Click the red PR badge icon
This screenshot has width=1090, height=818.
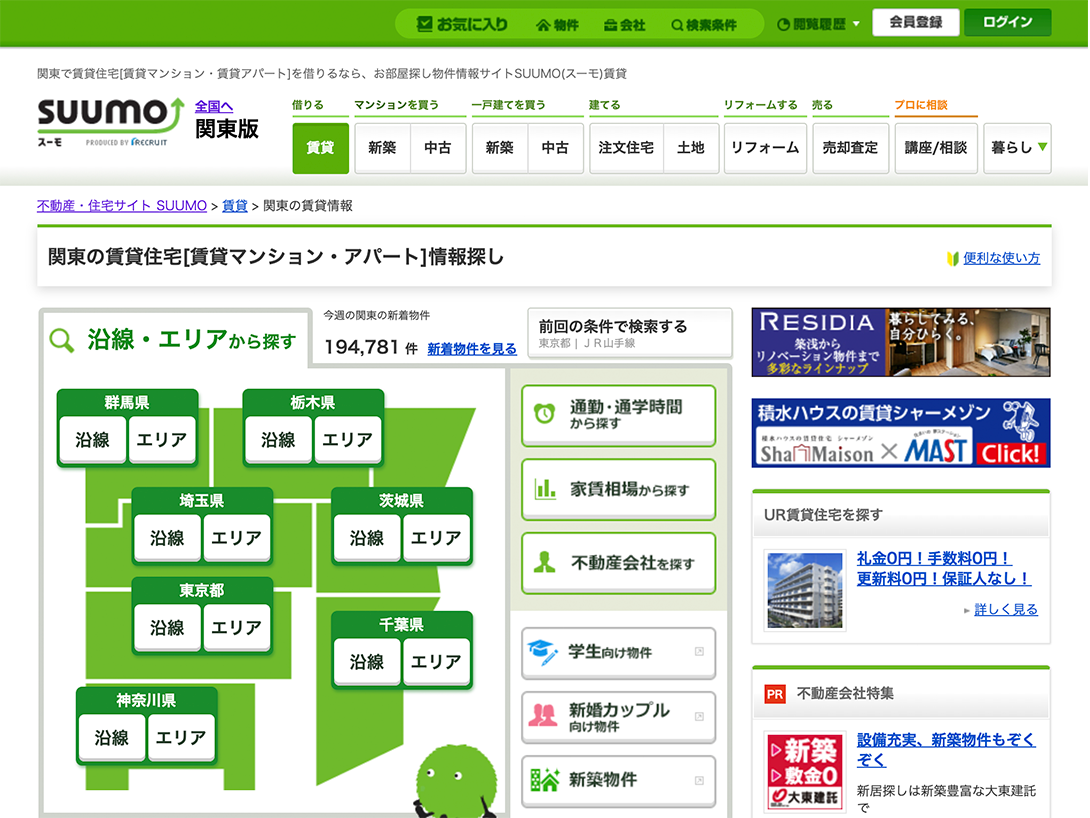coord(774,694)
